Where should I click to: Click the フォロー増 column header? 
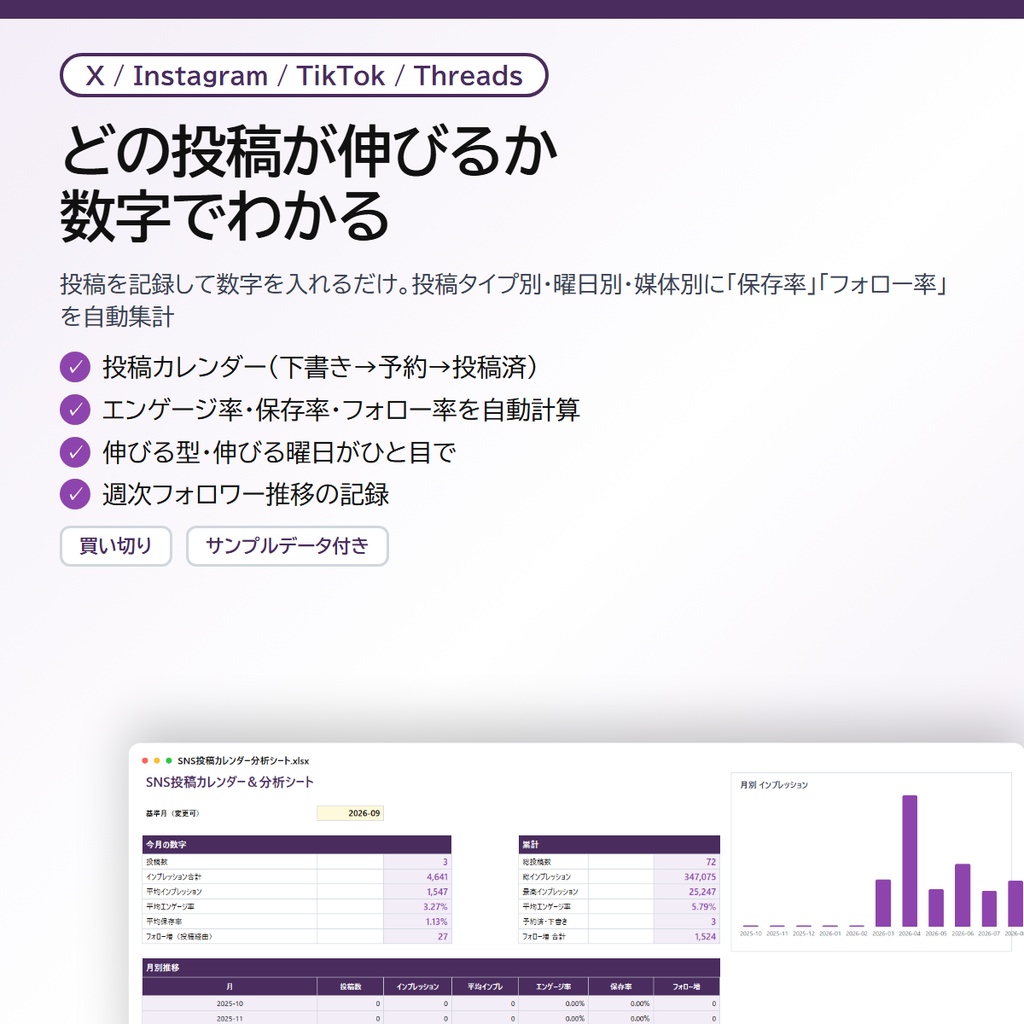[x=686, y=987]
